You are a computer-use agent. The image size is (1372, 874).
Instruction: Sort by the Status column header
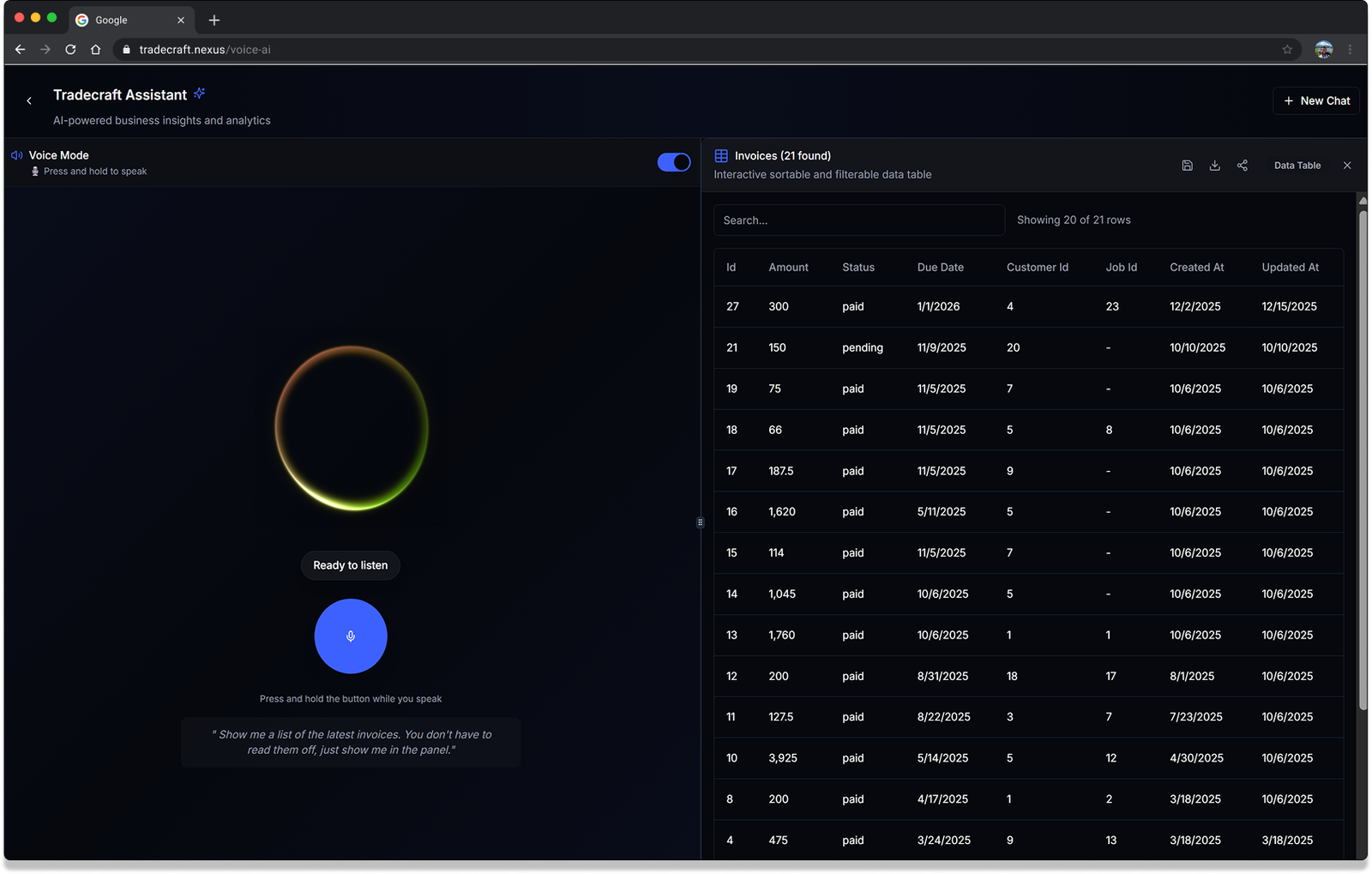(x=857, y=268)
